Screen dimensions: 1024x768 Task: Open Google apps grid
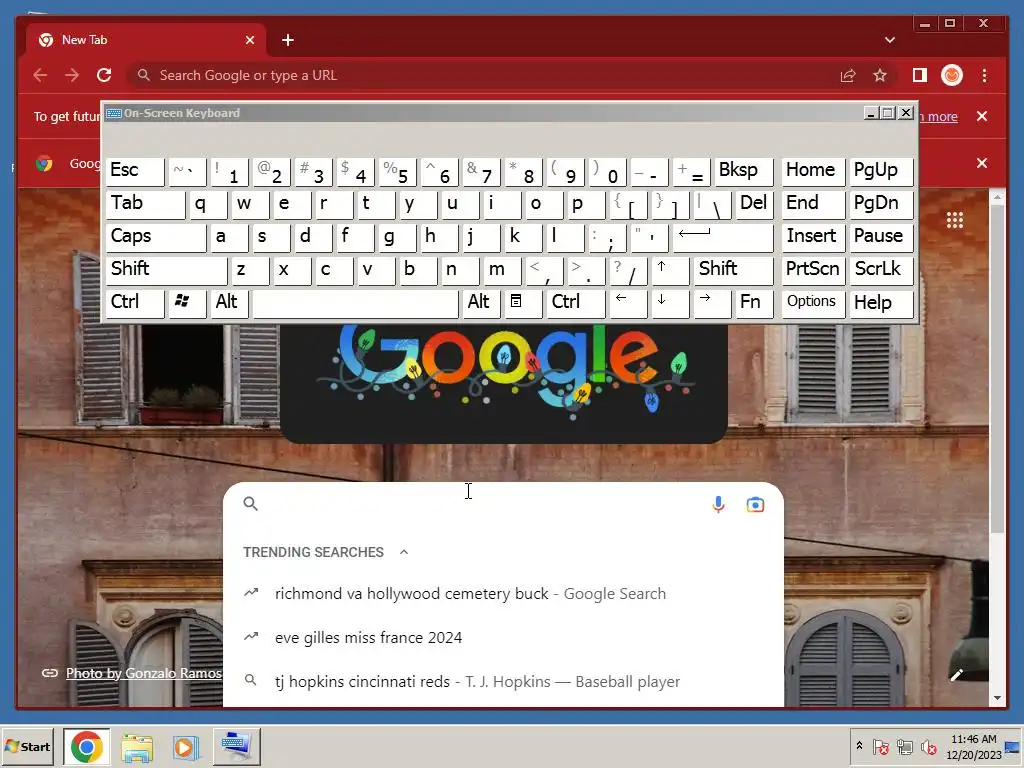[955, 220]
